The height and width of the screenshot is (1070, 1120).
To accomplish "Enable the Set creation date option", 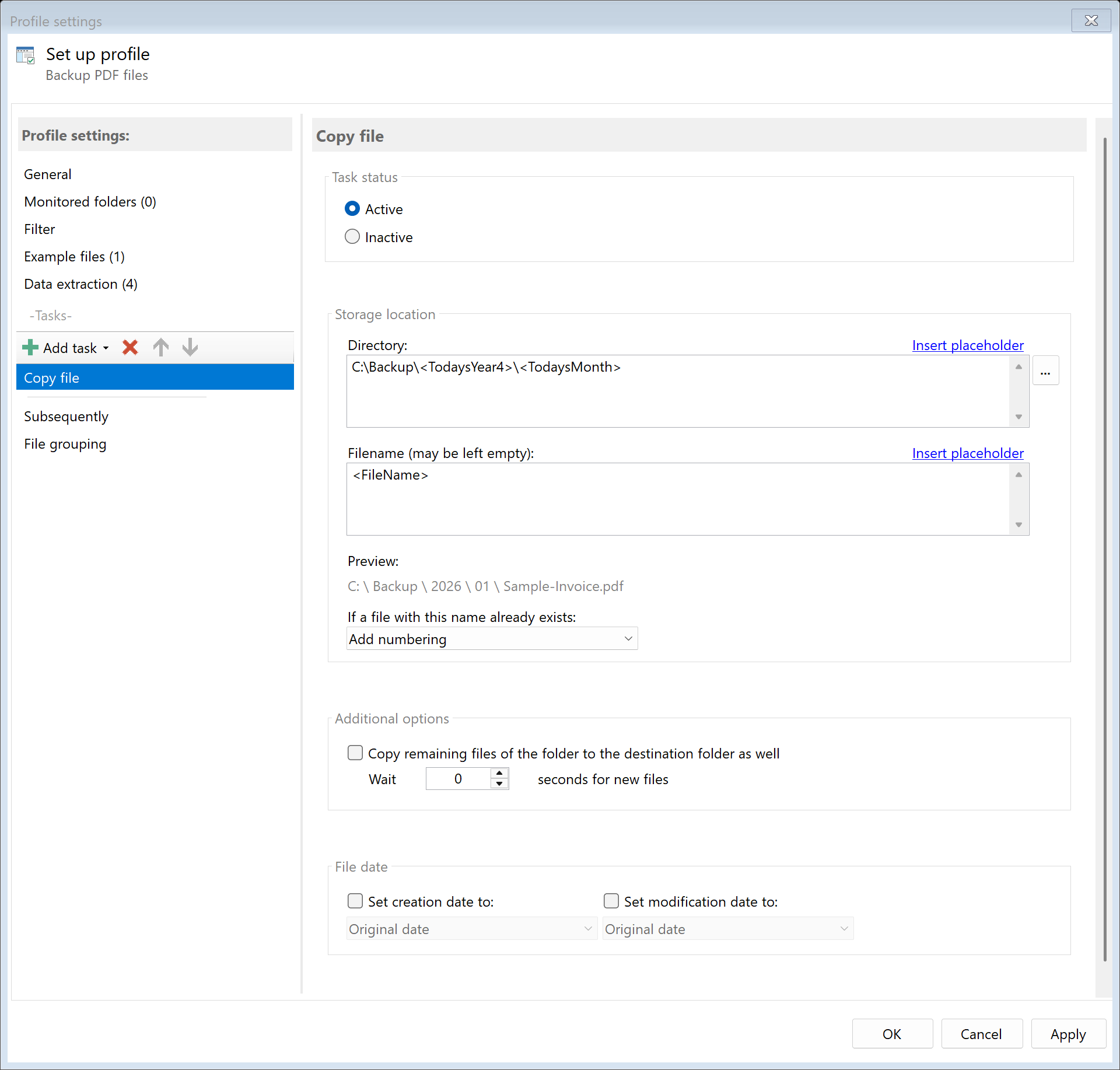I will pyautogui.click(x=355, y=901).
